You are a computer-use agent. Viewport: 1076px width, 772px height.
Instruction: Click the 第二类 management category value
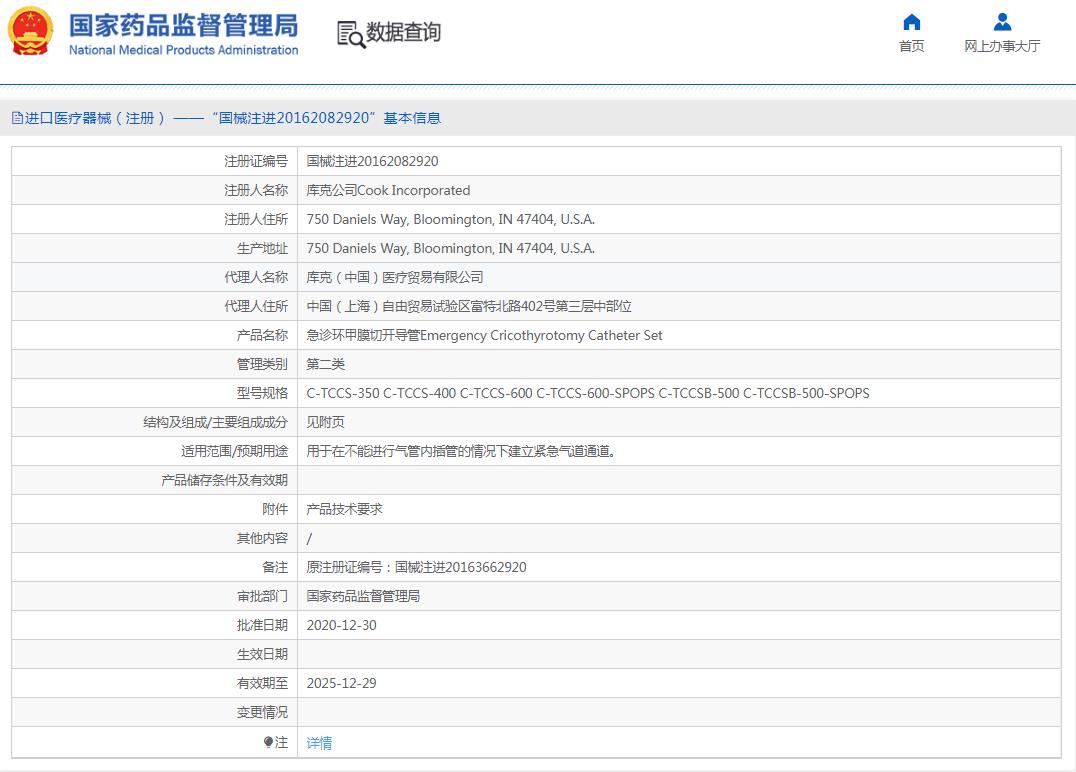click(x=325, y=364)
